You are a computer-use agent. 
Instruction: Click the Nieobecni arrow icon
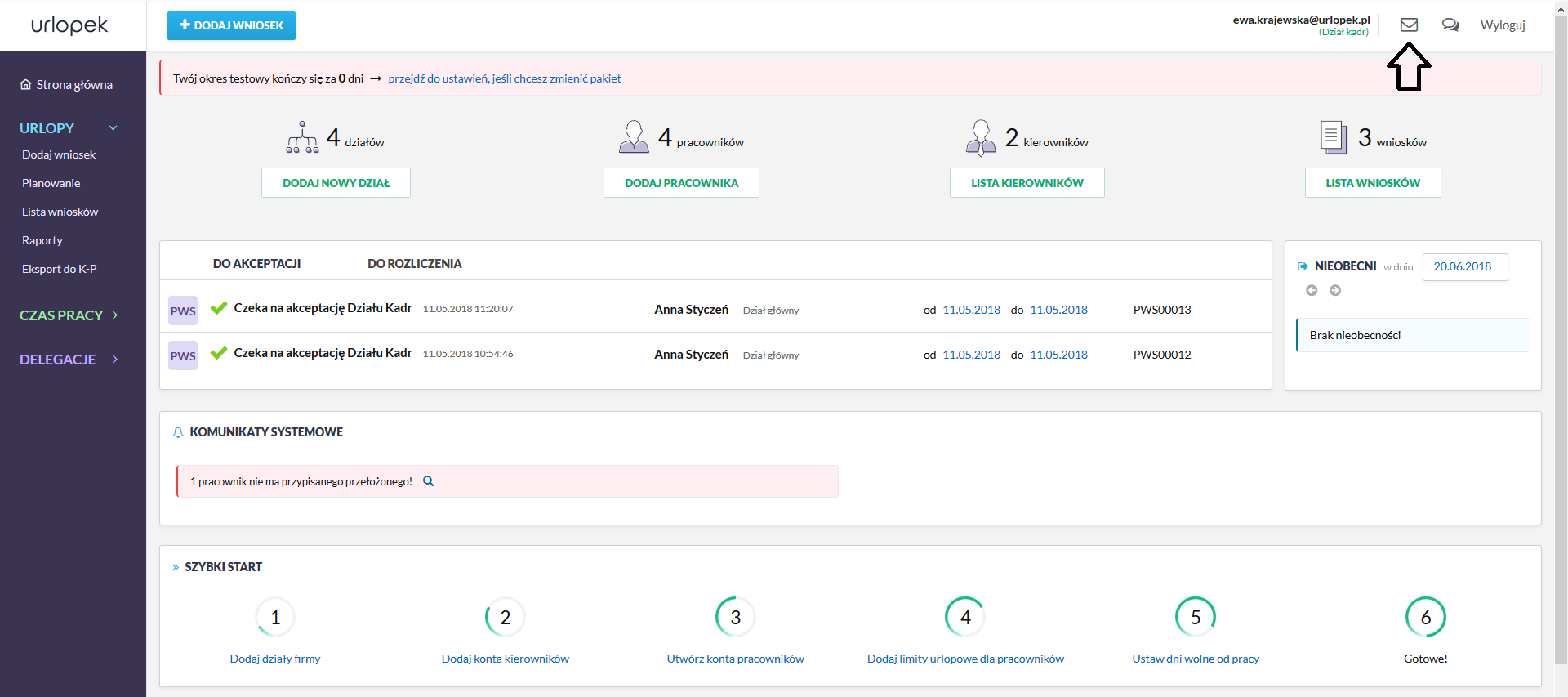tap(1303, 266)
